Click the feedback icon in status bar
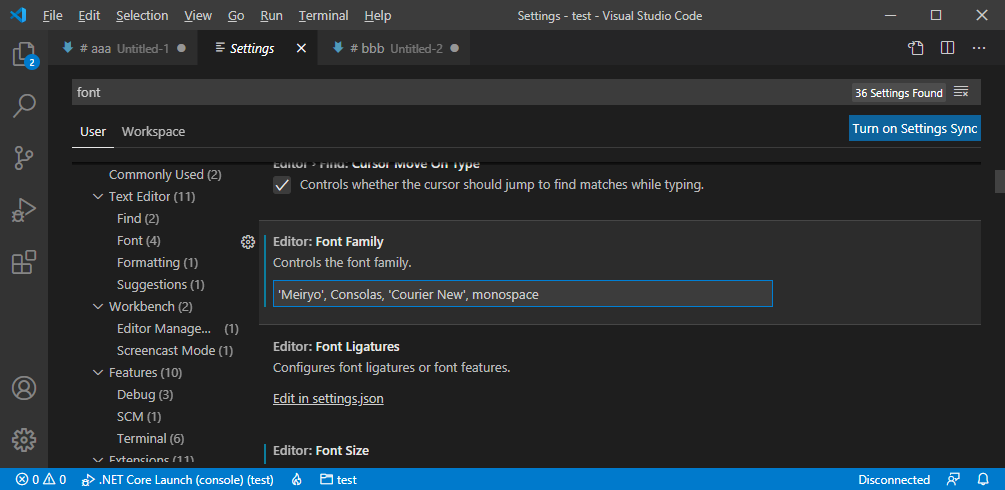This screenshot has width=1005, height=490. [x=953, y=480]
